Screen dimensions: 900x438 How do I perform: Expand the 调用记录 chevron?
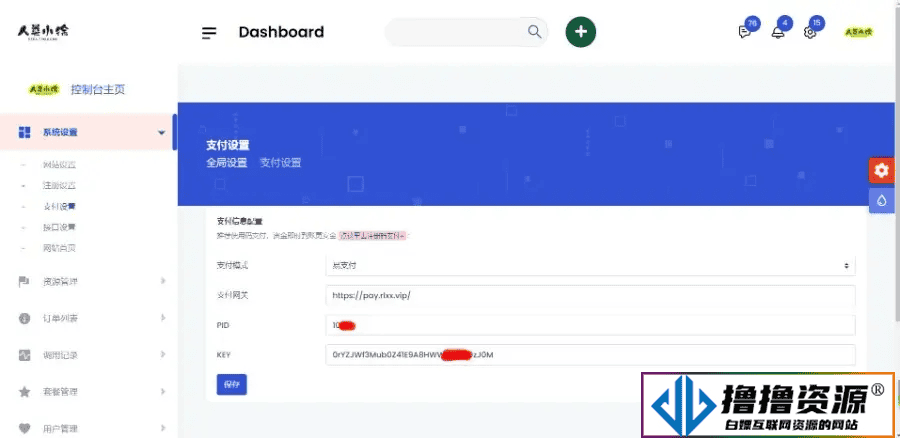[x=163, y=354]
